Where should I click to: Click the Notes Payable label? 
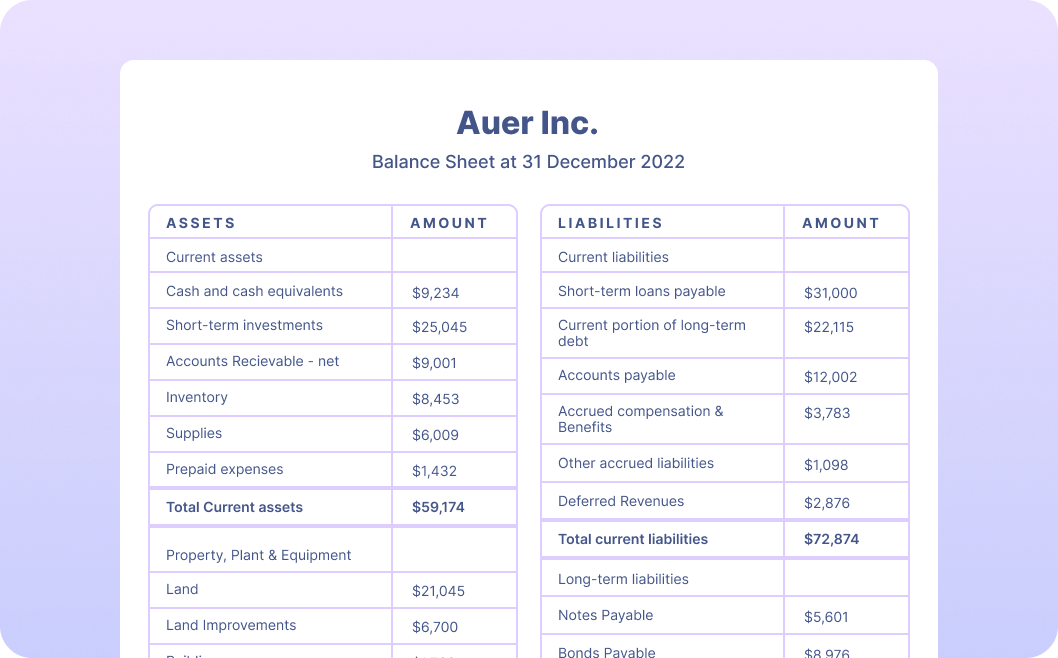(x=605, y=615)
